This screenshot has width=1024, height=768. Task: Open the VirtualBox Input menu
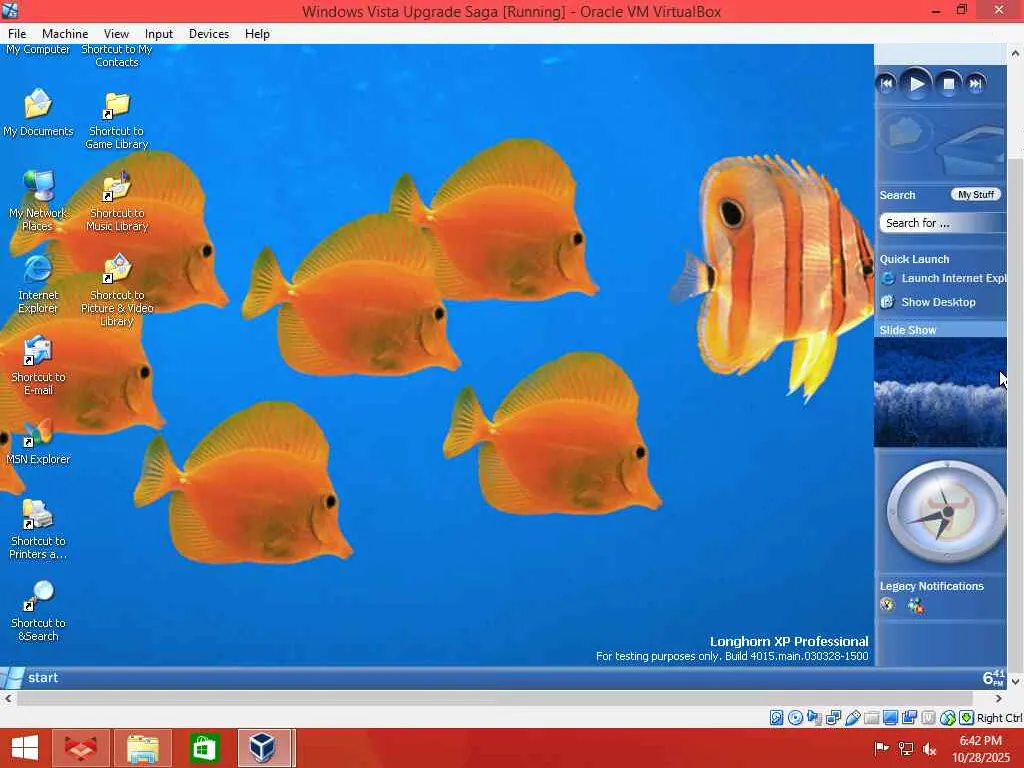159,34
